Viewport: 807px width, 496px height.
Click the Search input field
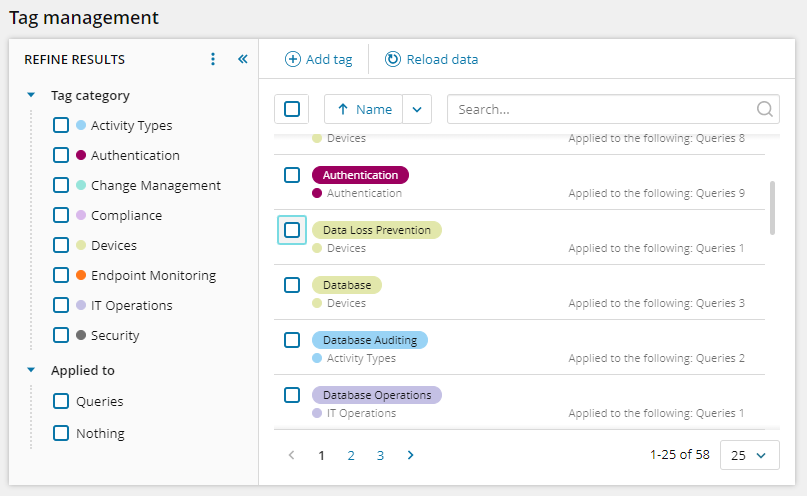[x=613, y=109]
